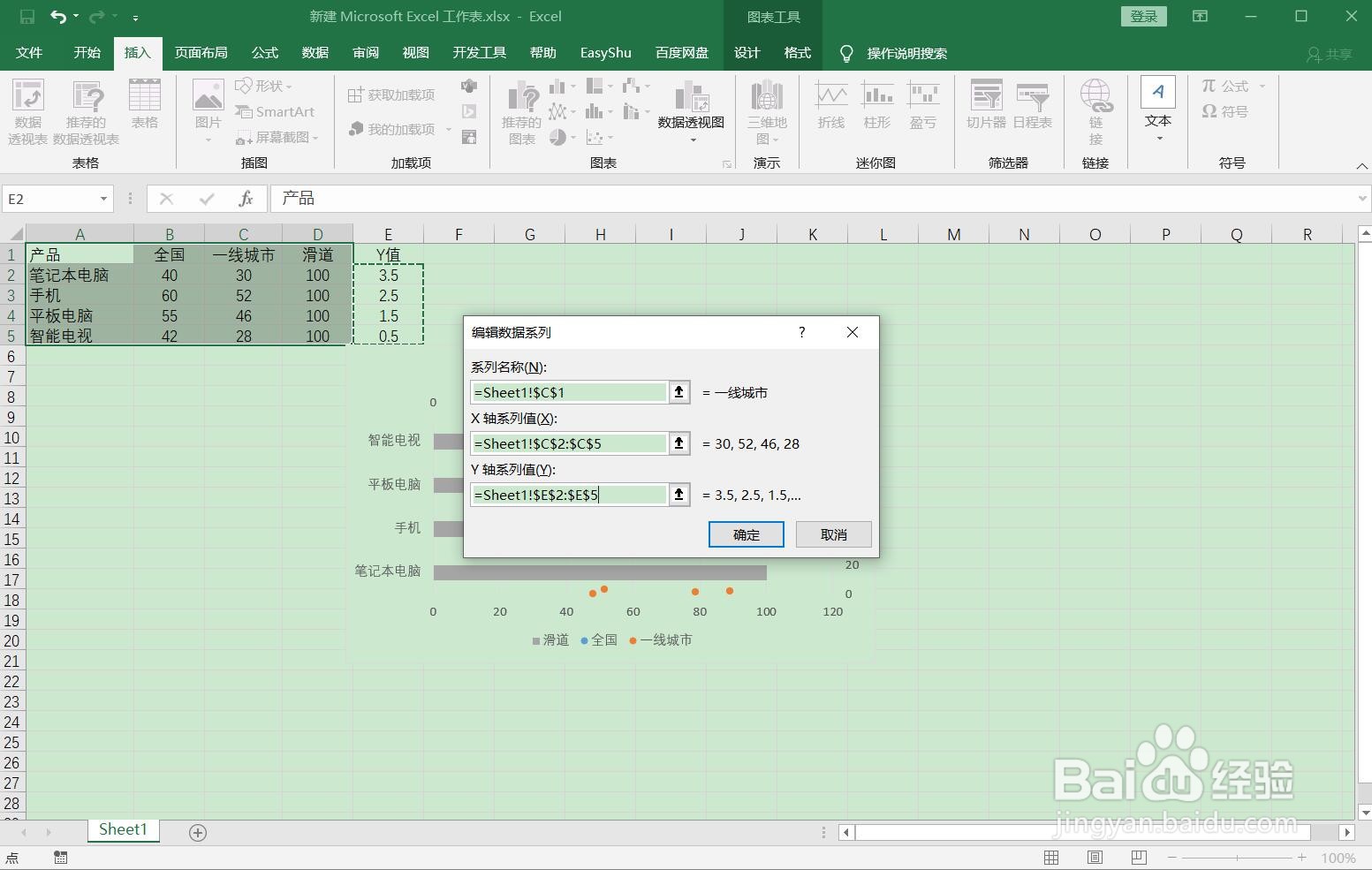Insert SmartArt graphic from the ribbon
1372x870 pixels.
tap(277, 111)
